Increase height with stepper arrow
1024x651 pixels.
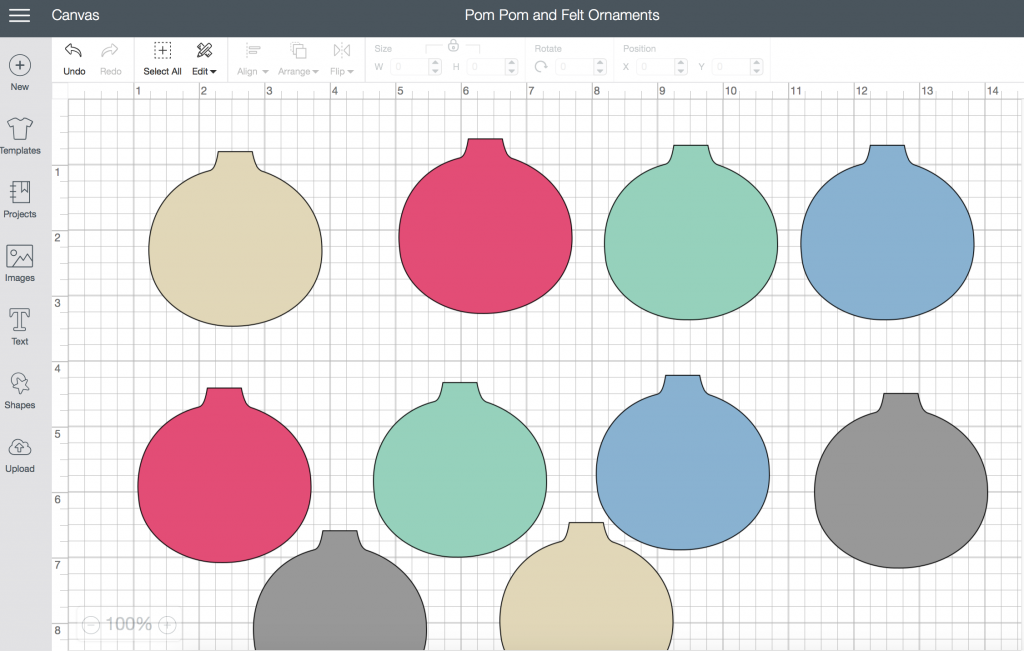click(x=512, y=63)
